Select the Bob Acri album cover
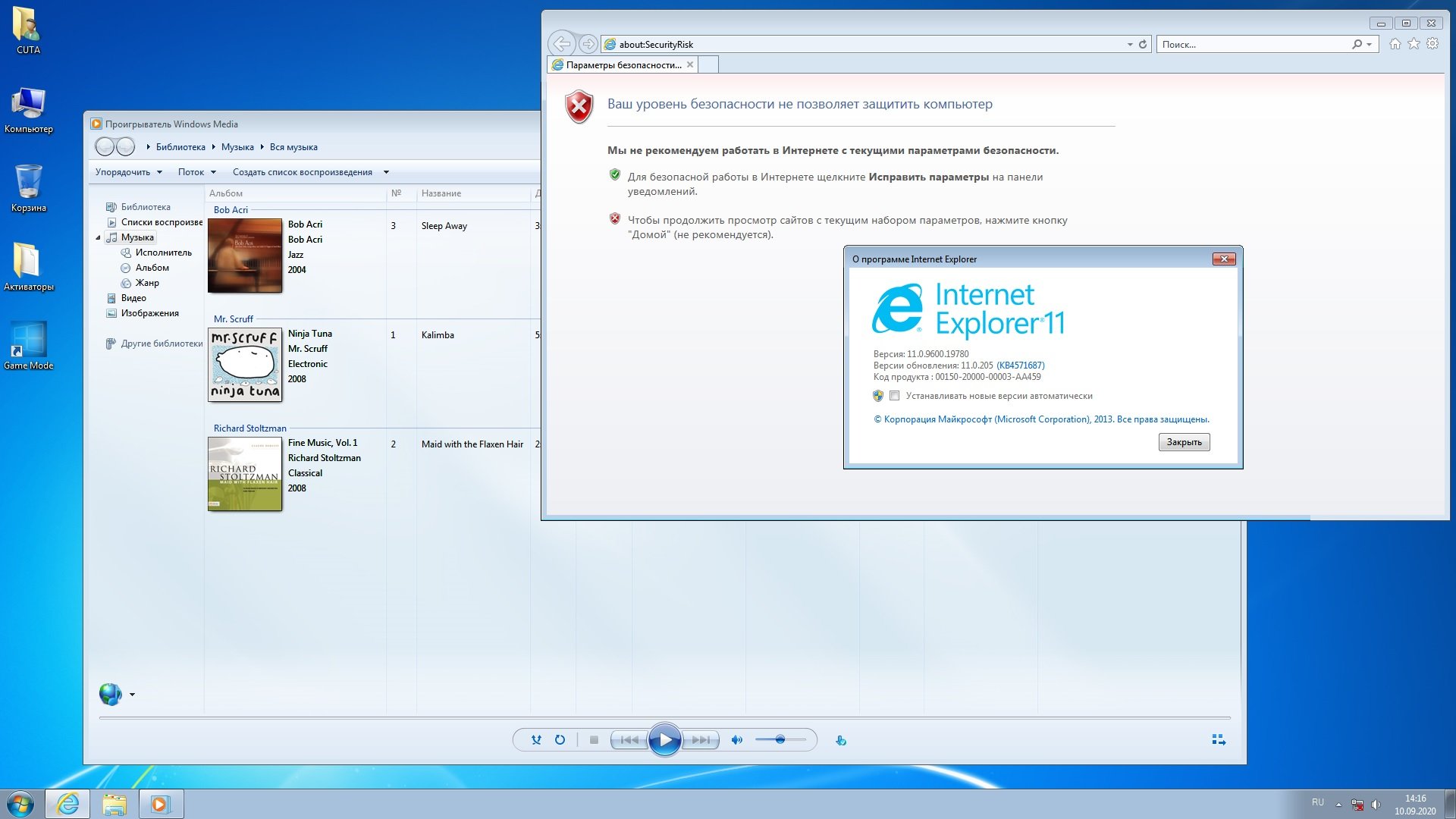 (245, 256)
